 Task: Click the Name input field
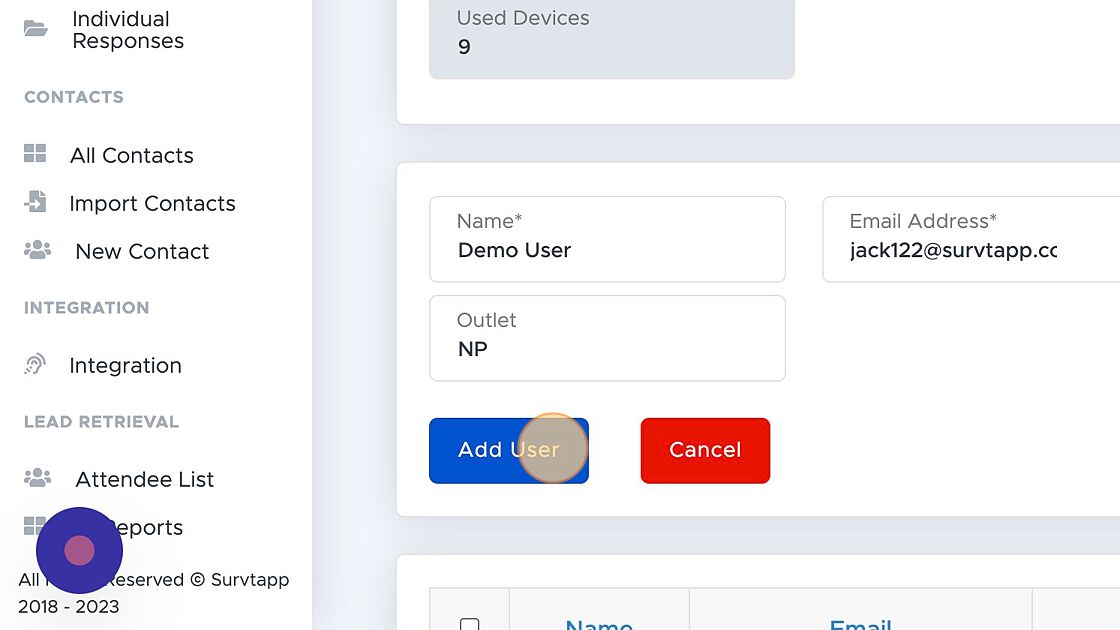(607, 239)
